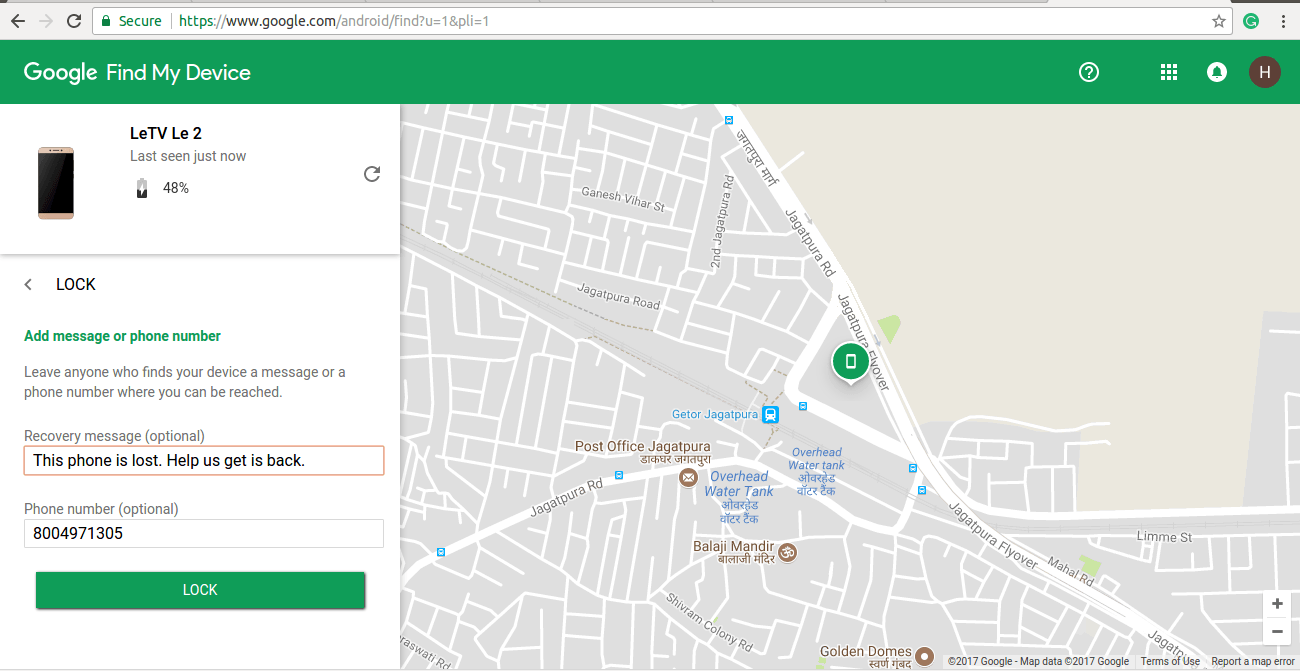
Task: Open the Grammarly extension icon
Action: 1251,21
